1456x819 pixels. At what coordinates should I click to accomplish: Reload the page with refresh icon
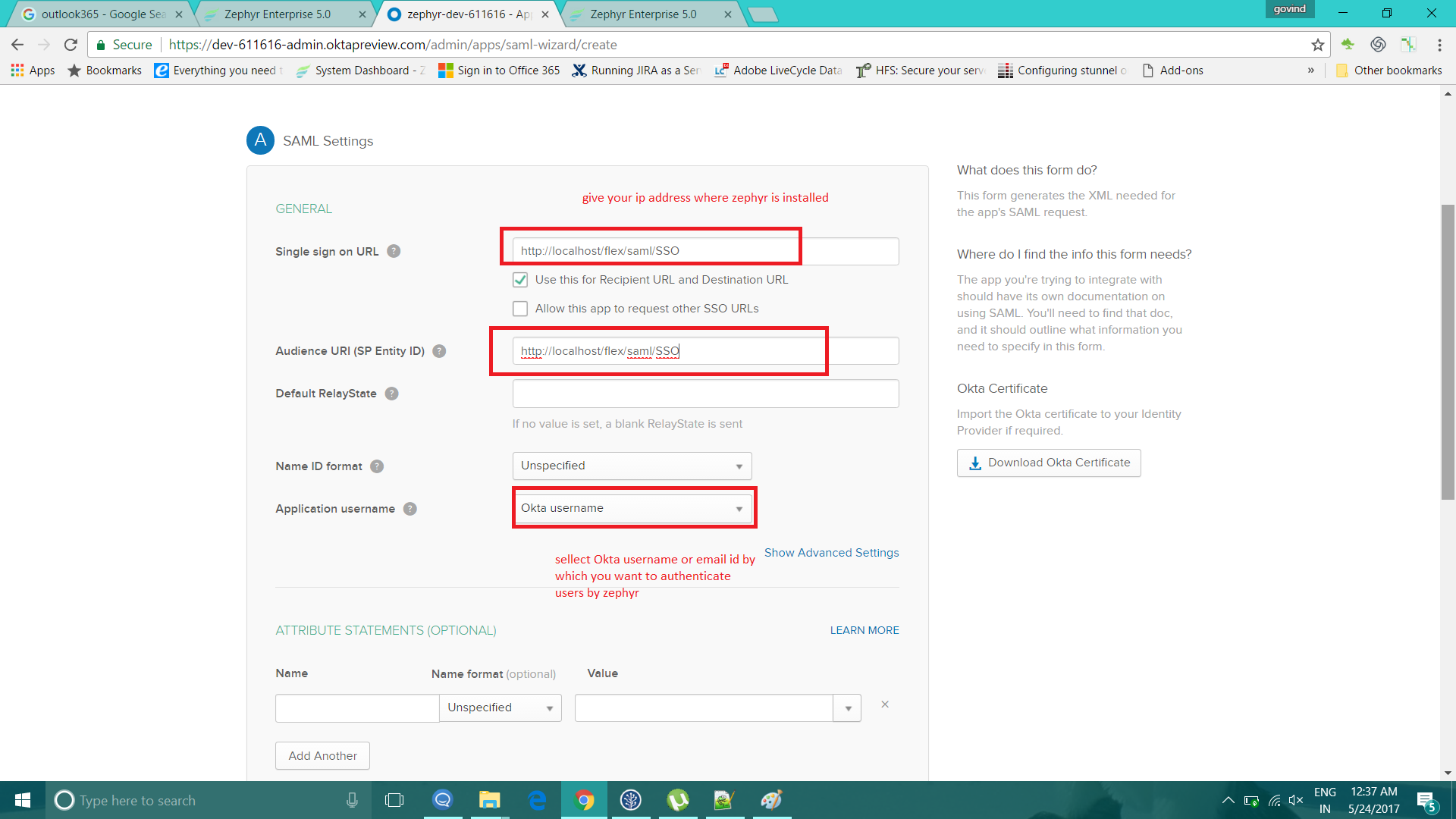click(x=71, y=45)
